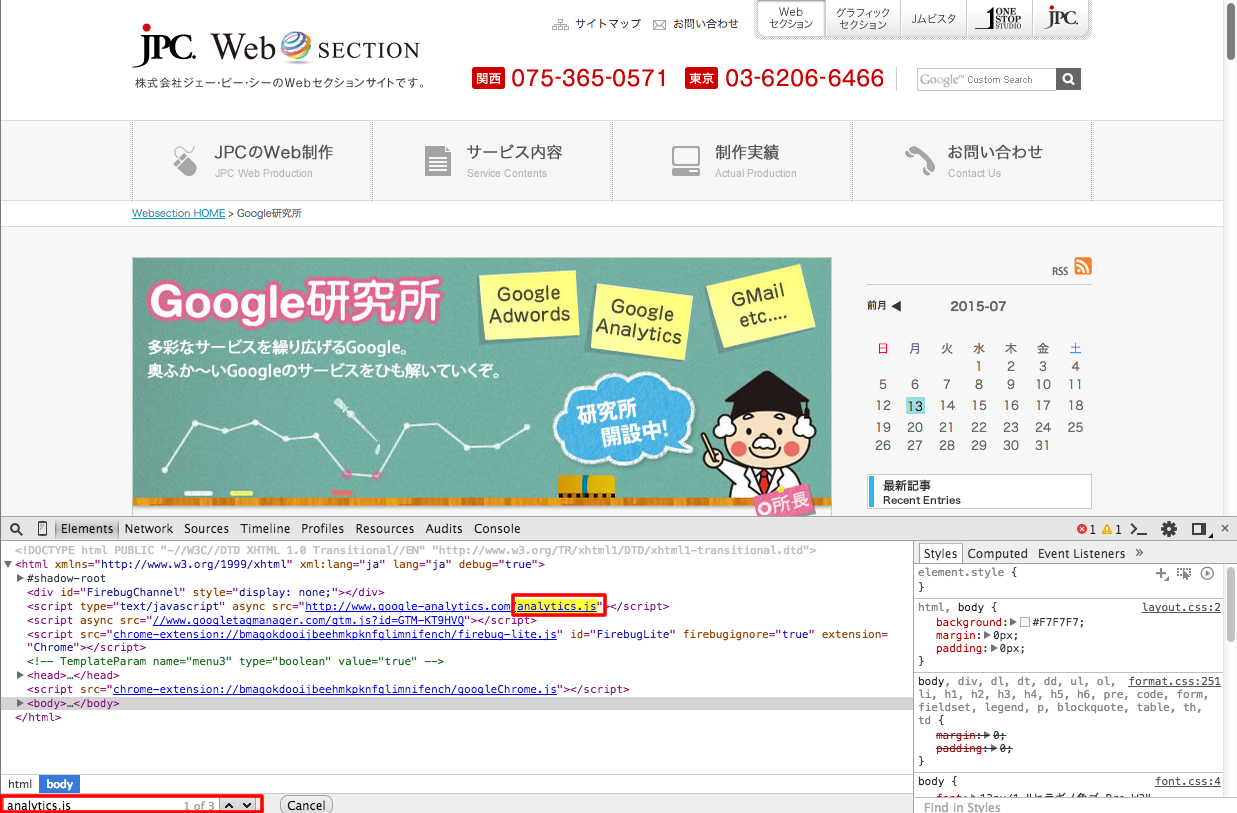The width and height of the screenshot is (1237, 813).
Task: Click the firebug-lite.js script link
Action: 335,634
